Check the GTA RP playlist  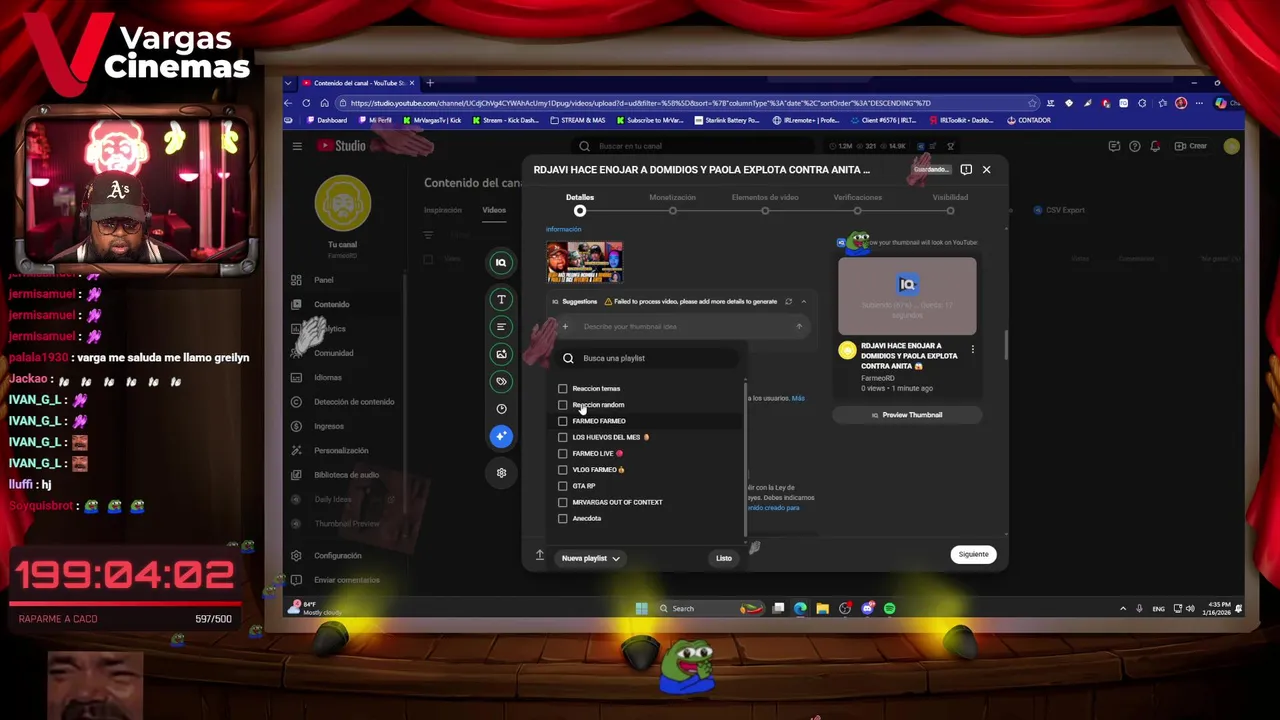coord(562,486)
